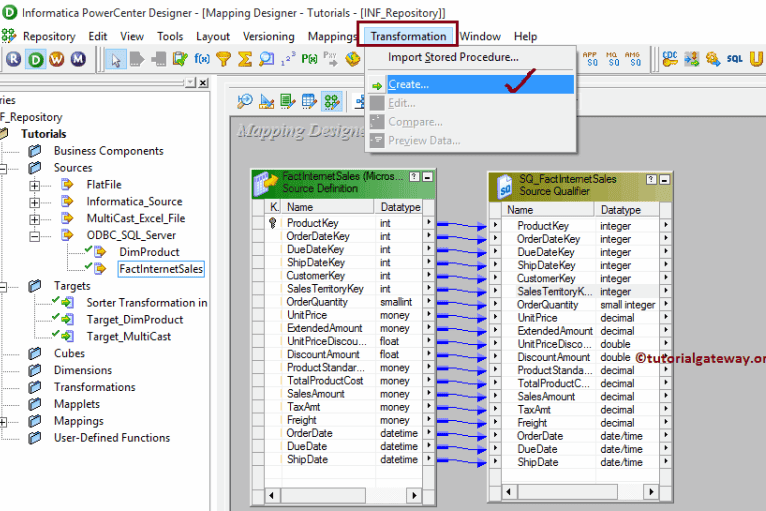Minimize the FactInternetSales source definition box
This screenshot has width=766, height=511.
point(427,177)
